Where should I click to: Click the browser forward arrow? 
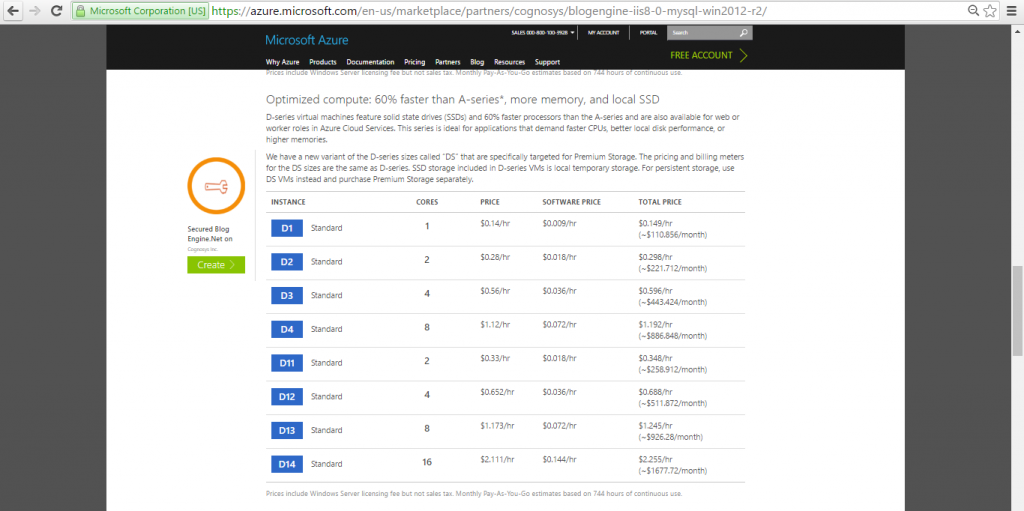pos(36,11)
